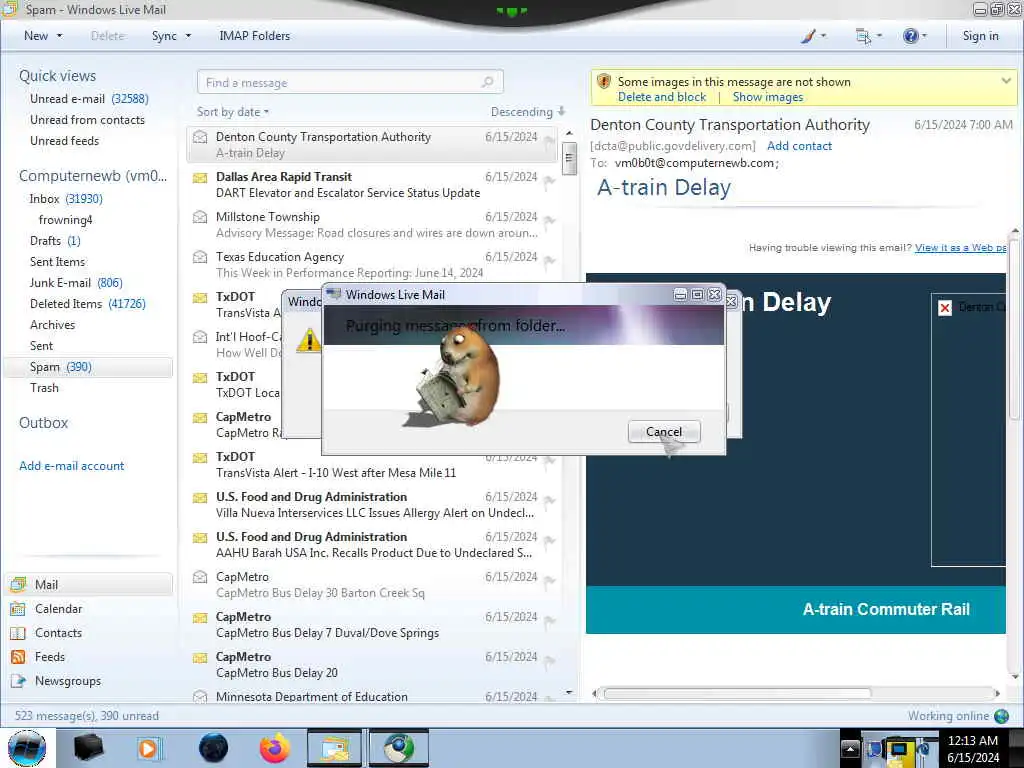The image size is (1024, 768).
Task: Select the AAHU Barah USA recall message
Action: 372,545
